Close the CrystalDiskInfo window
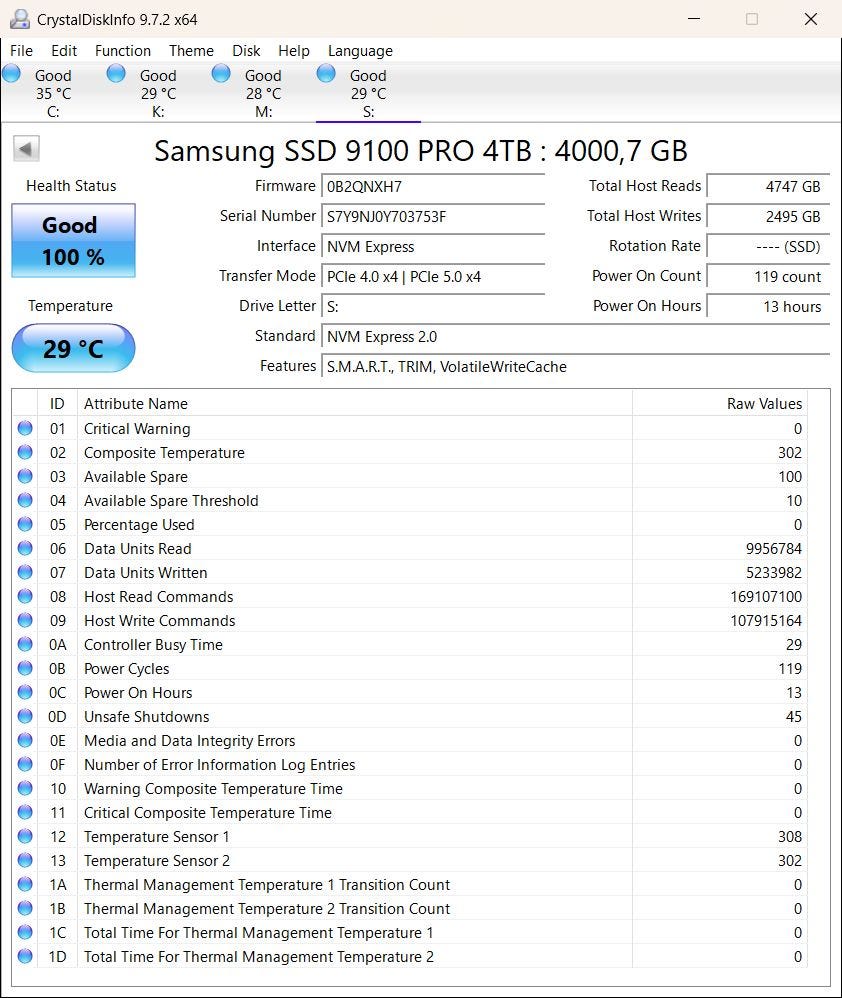The image size is (842, 998). point(811,19)
